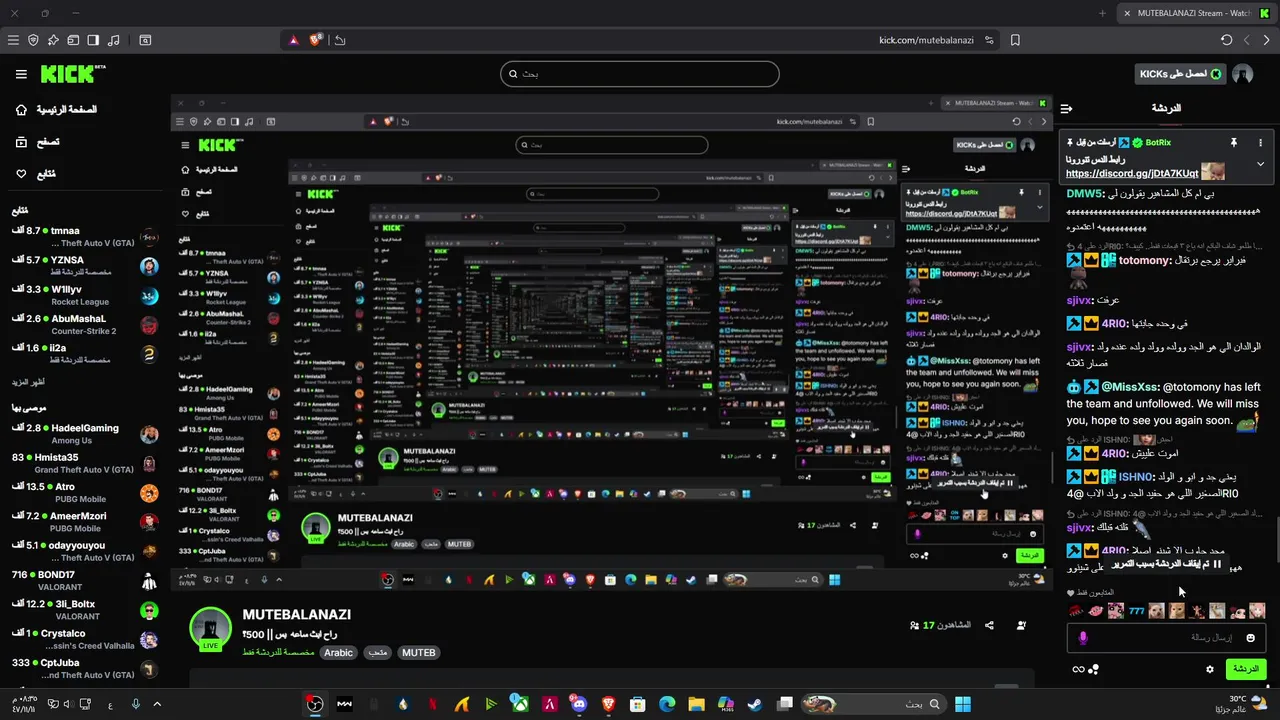The width and height of the screenshot is (1280, 720).
Task: Open Crystalco recommended channel
Action: point(85,639)
